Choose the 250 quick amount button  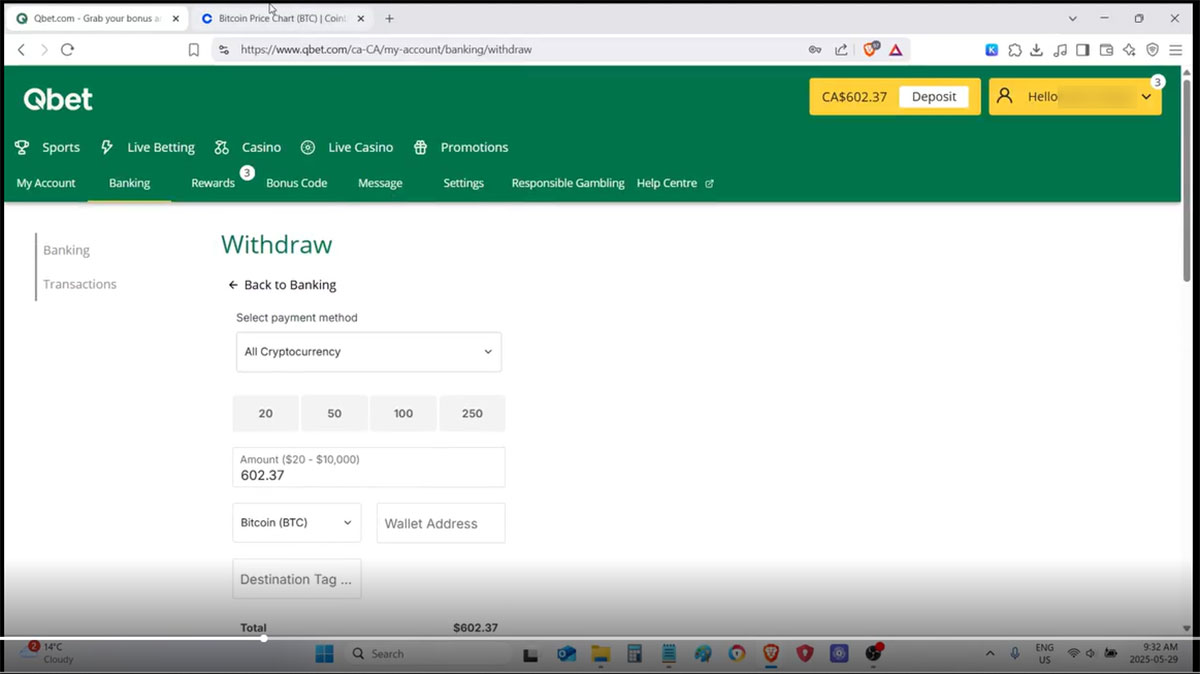click(472, 413)
